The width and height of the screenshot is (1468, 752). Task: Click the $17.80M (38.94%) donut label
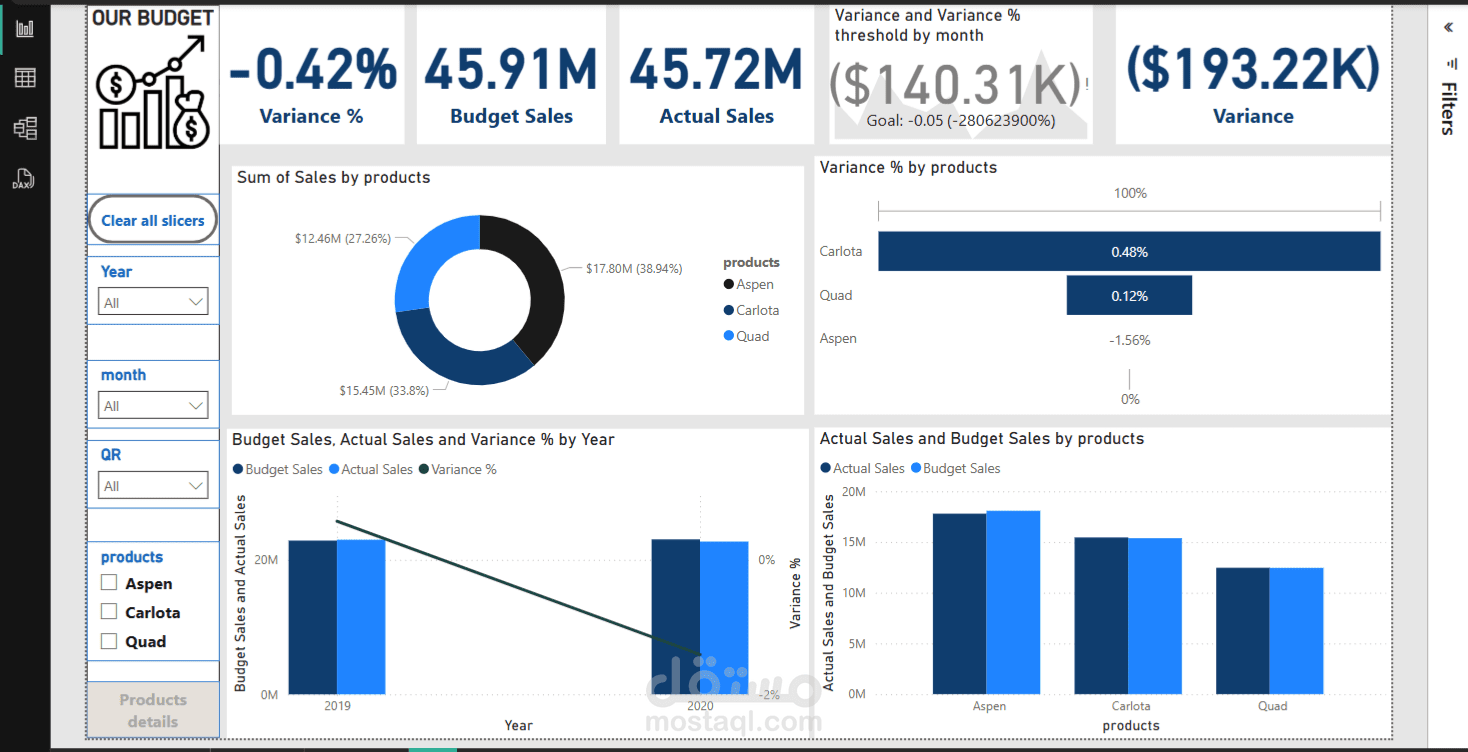point(634,269)
